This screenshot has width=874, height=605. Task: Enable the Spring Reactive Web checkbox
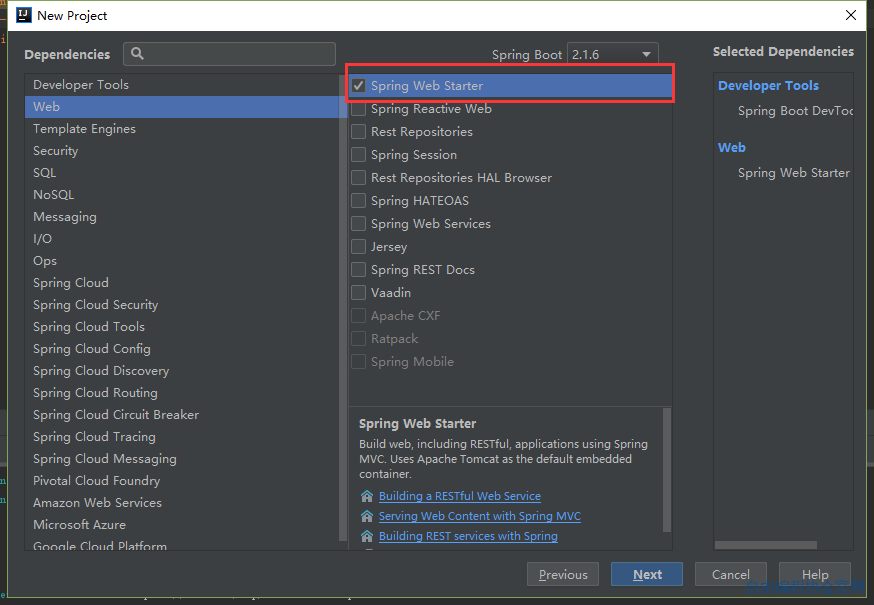(358, 109)
